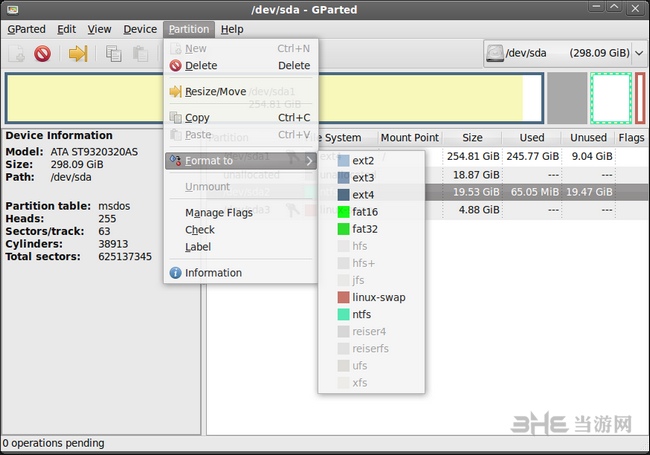Image resolution: width=650 pixels, height=455 pixels.
Task: Close the open Partition menu
Action: click(x=189, y=29)
